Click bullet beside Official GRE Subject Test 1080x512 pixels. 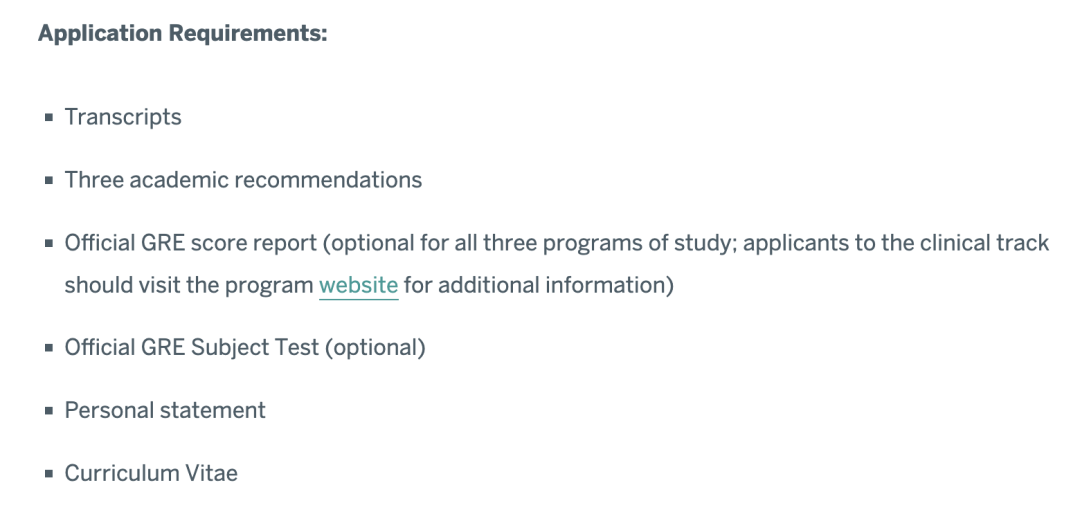coord(49,348)
